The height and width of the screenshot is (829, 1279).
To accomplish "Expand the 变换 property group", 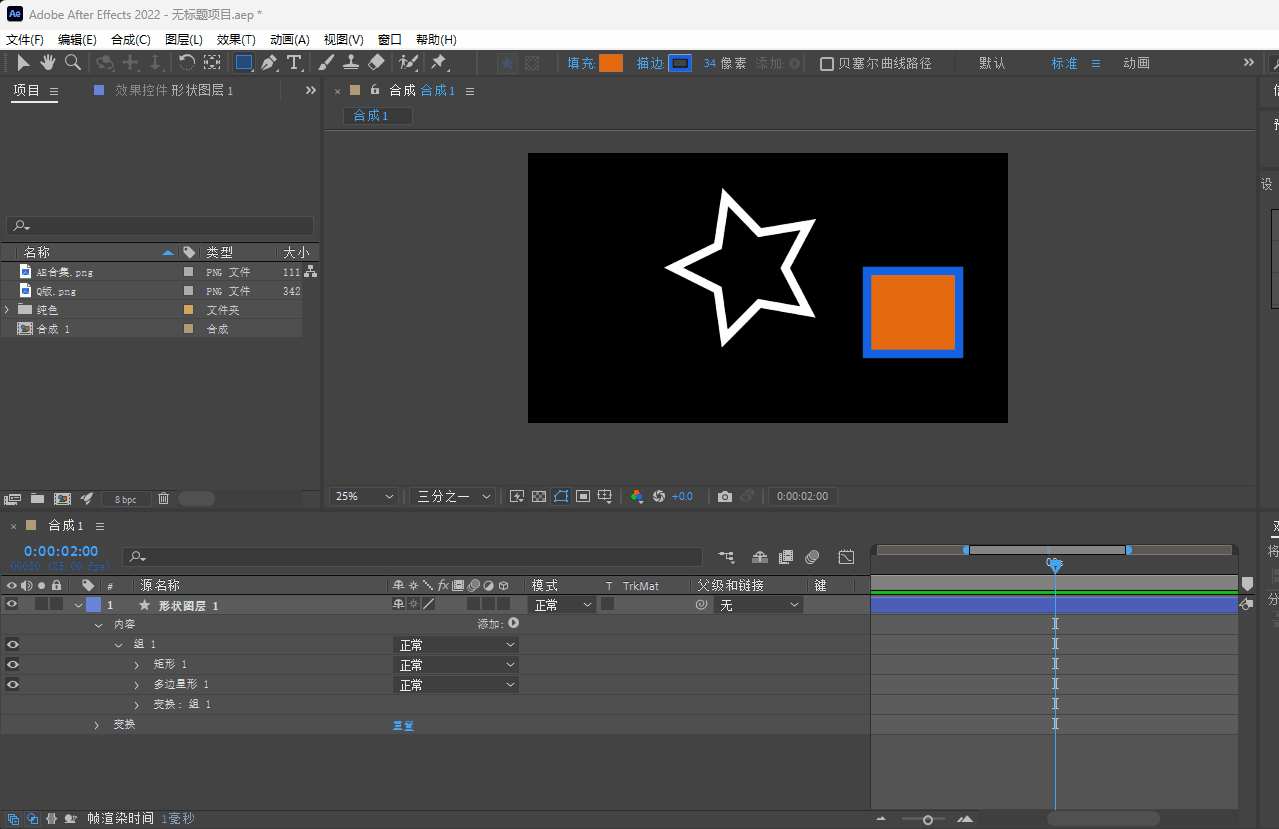I will [x=97, y=725].
